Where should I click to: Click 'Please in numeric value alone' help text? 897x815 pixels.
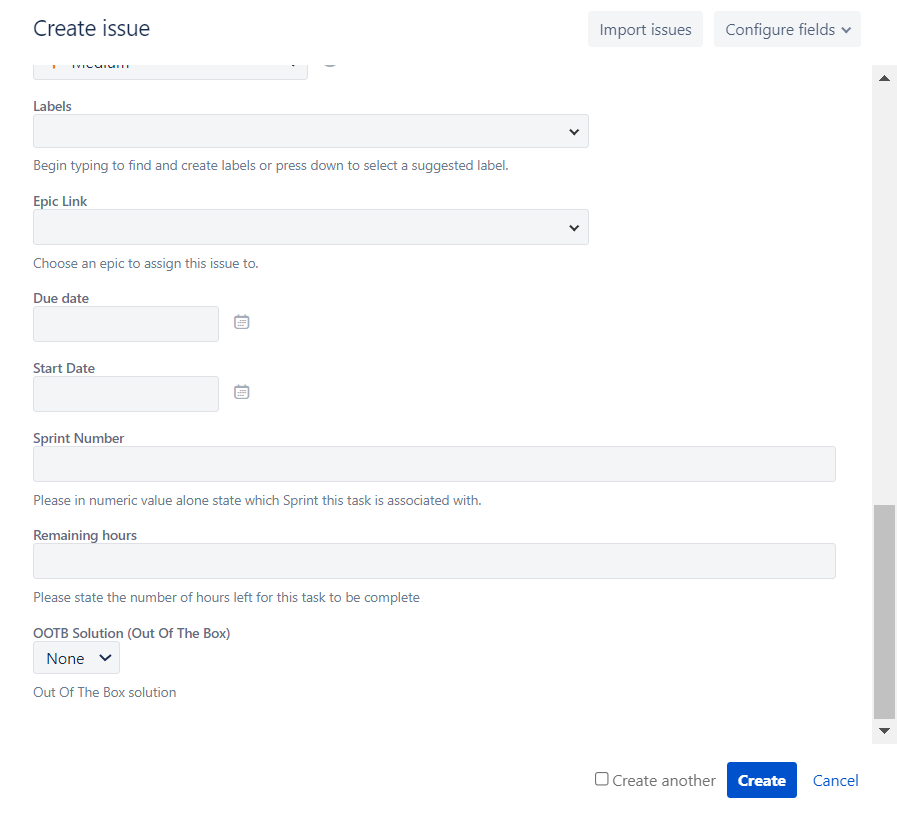pyautogui.click(x=257, y=500)
